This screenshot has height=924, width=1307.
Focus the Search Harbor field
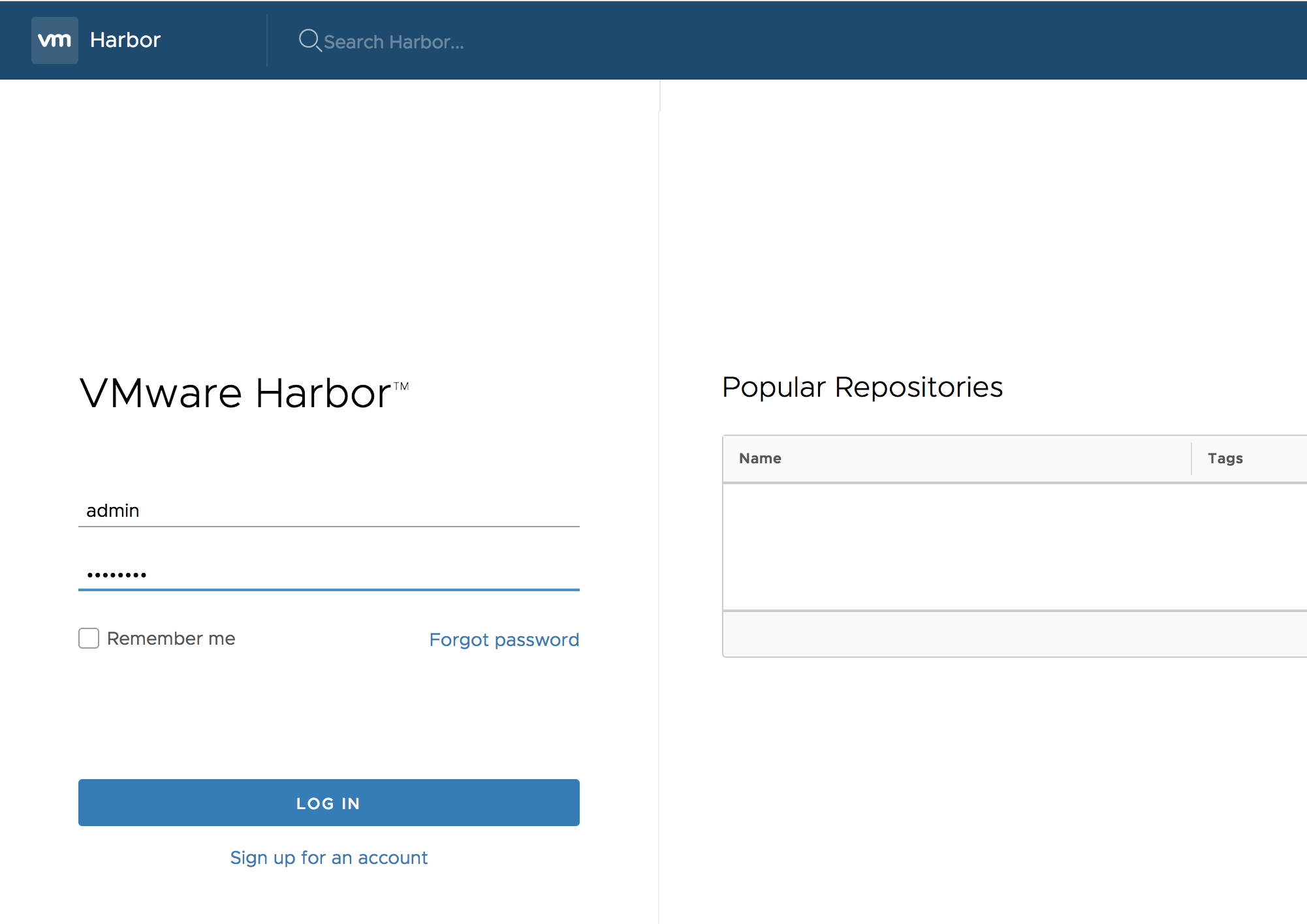coord(394,42)
